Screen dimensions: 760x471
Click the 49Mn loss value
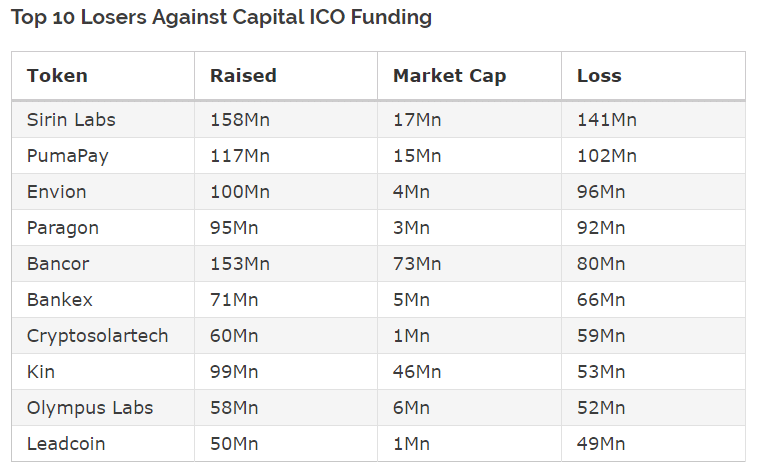coord(601,444)
